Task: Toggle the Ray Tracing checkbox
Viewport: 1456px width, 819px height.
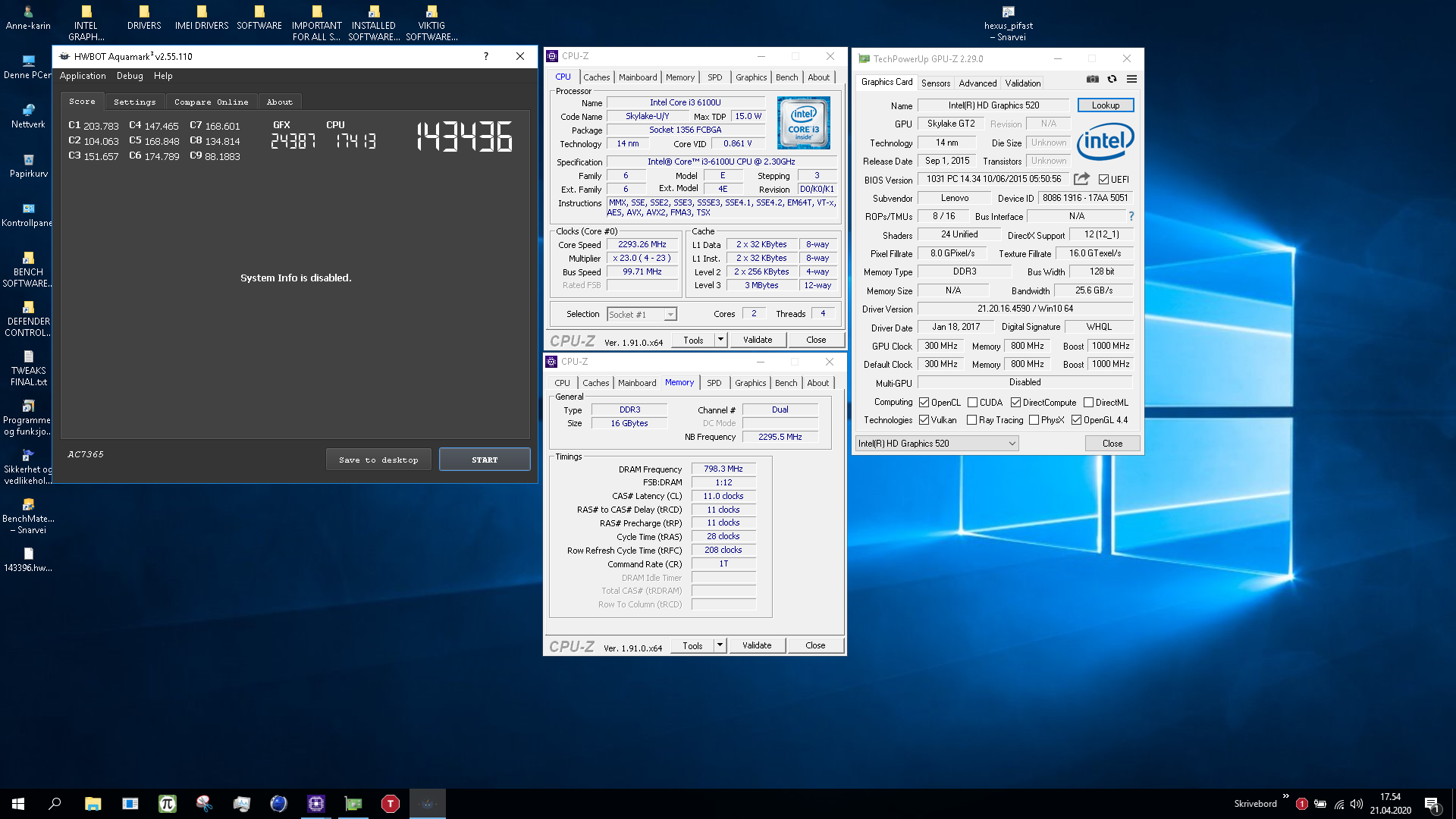Action: click(971, 420)
